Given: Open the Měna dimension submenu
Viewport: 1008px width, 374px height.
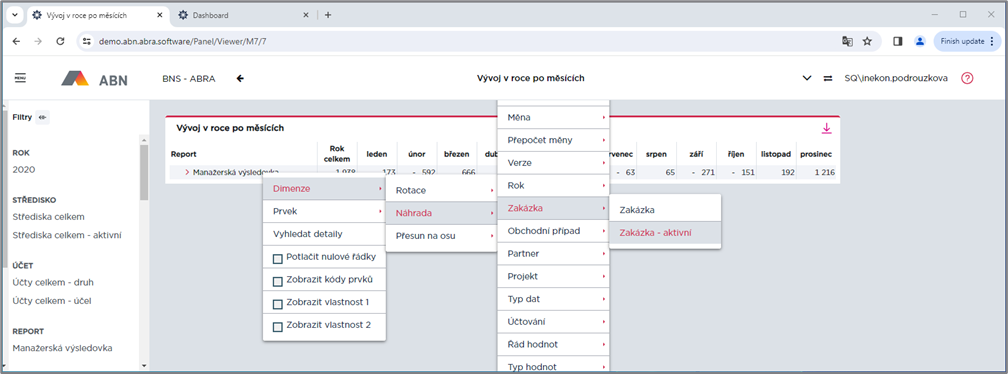Looking at the screenshot, I should (x=553, y=118).
